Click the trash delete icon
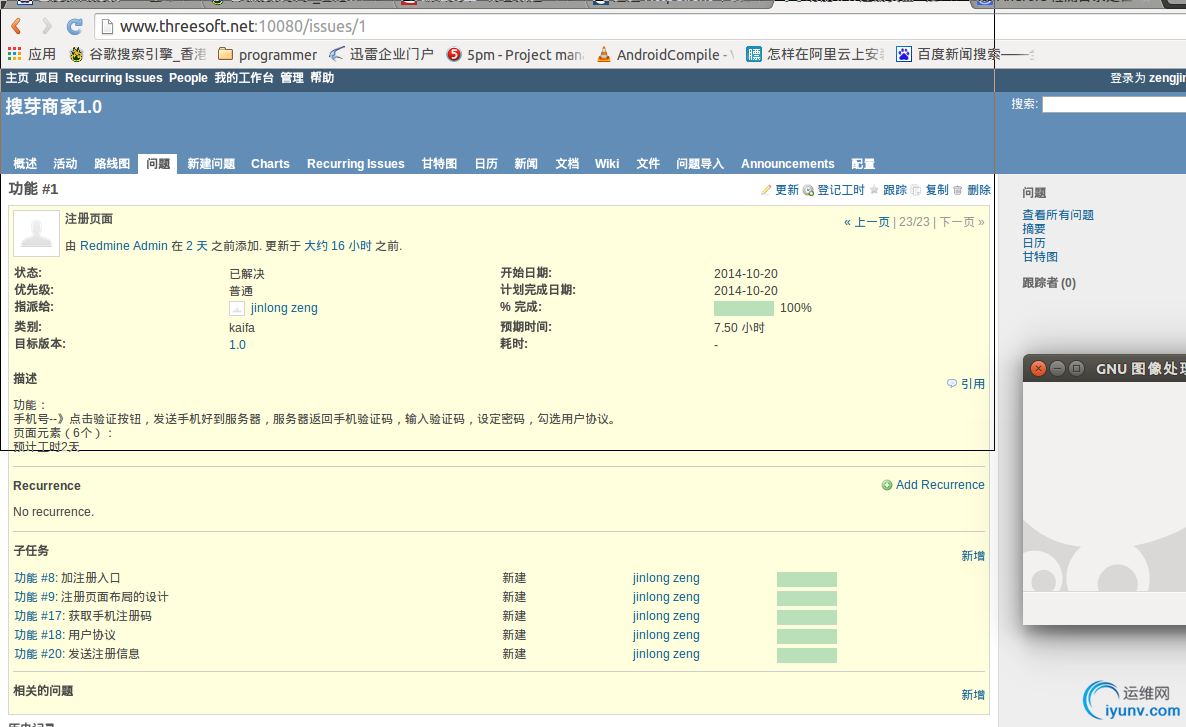Image resolution: width=1186 pixels, height=727 pixels. pos(958,190)
